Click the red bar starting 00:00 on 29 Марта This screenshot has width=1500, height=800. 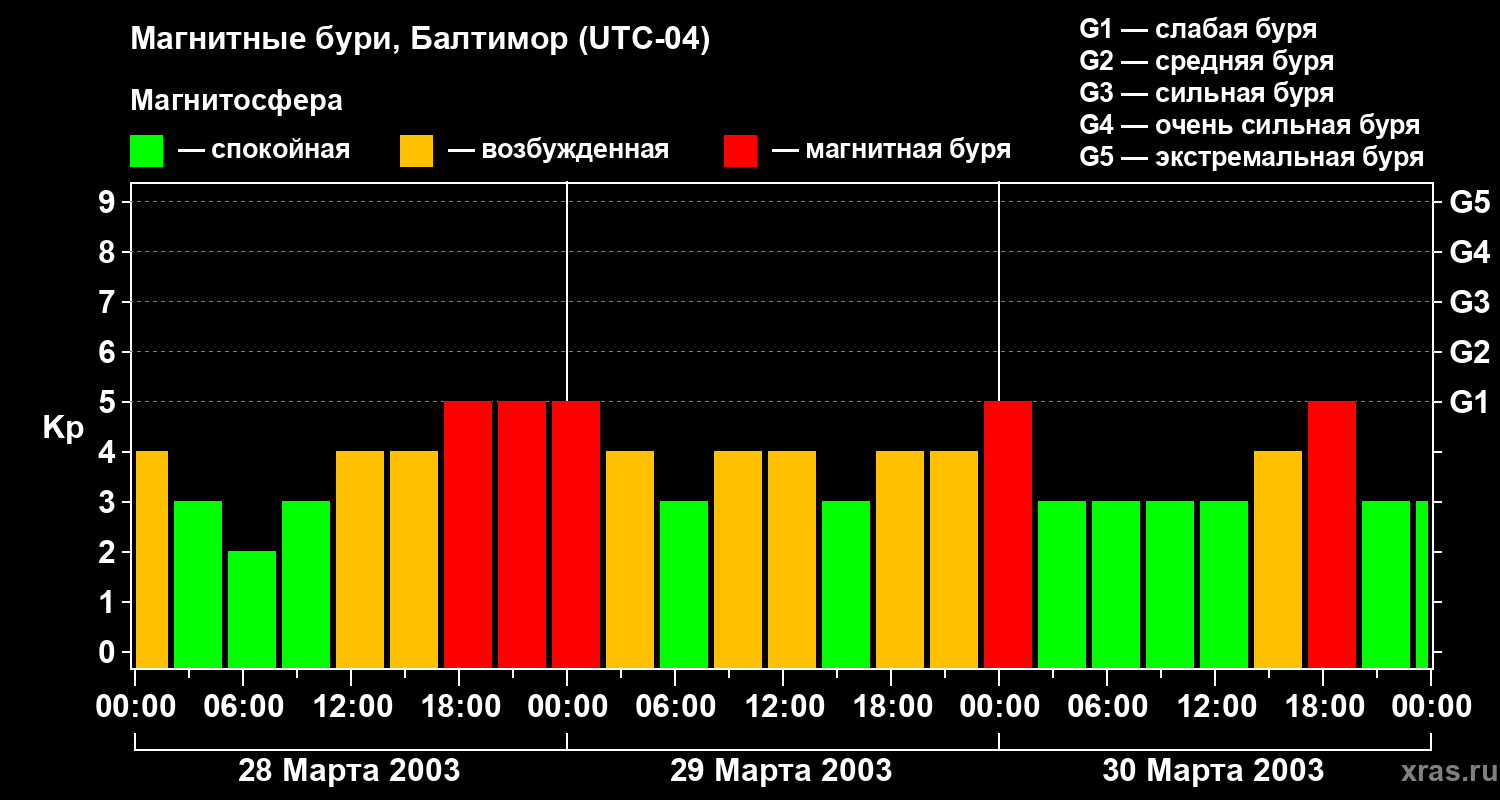tap(576, 534)
